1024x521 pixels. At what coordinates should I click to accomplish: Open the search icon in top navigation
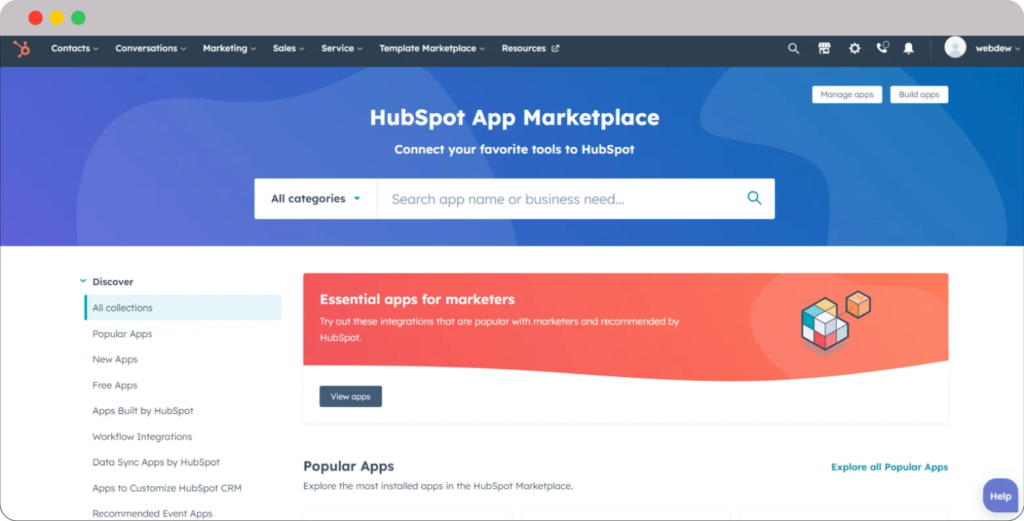793,48
